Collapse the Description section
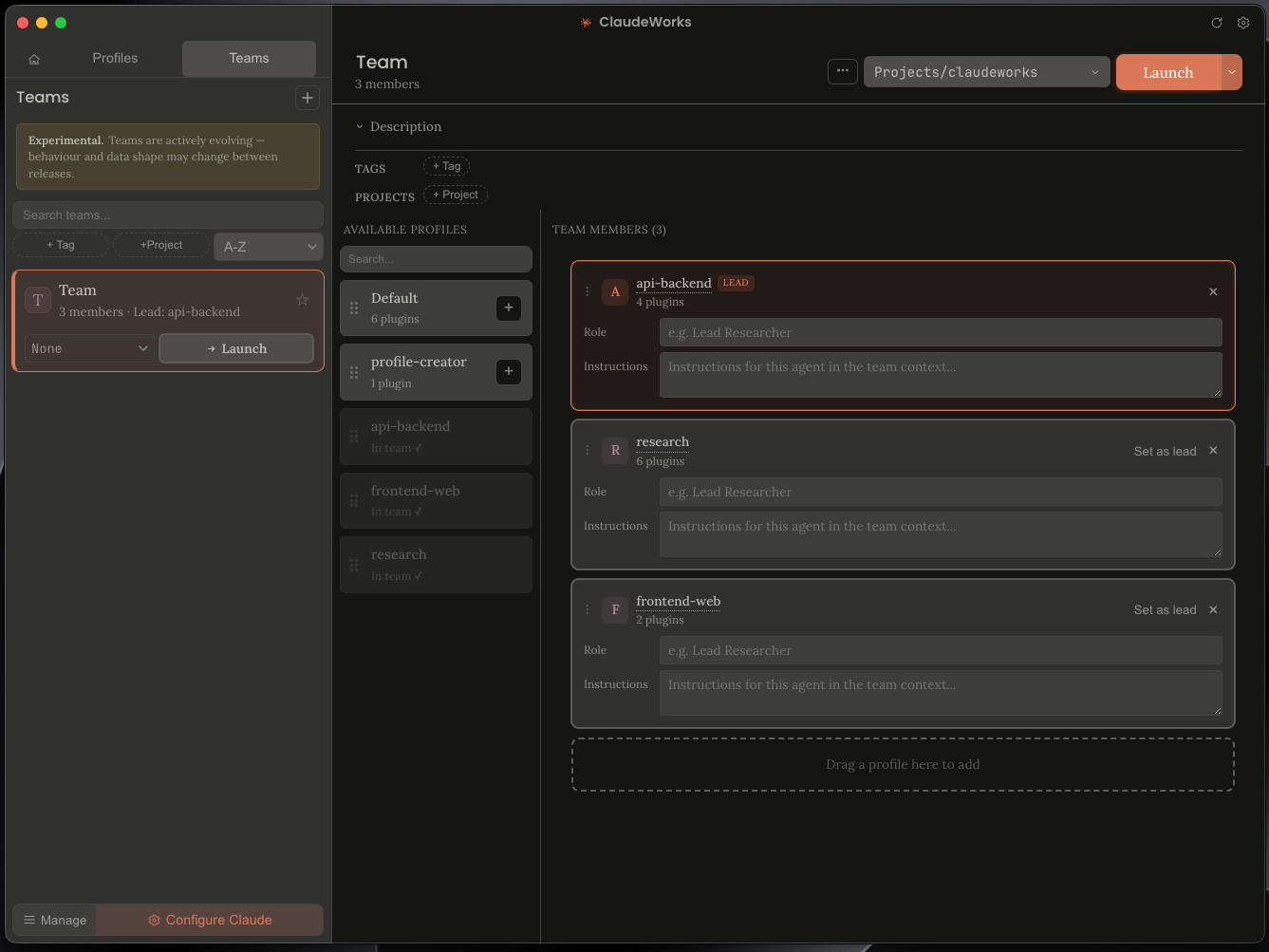Viewport: 1269px width, 952px height. tap(360, 125)
